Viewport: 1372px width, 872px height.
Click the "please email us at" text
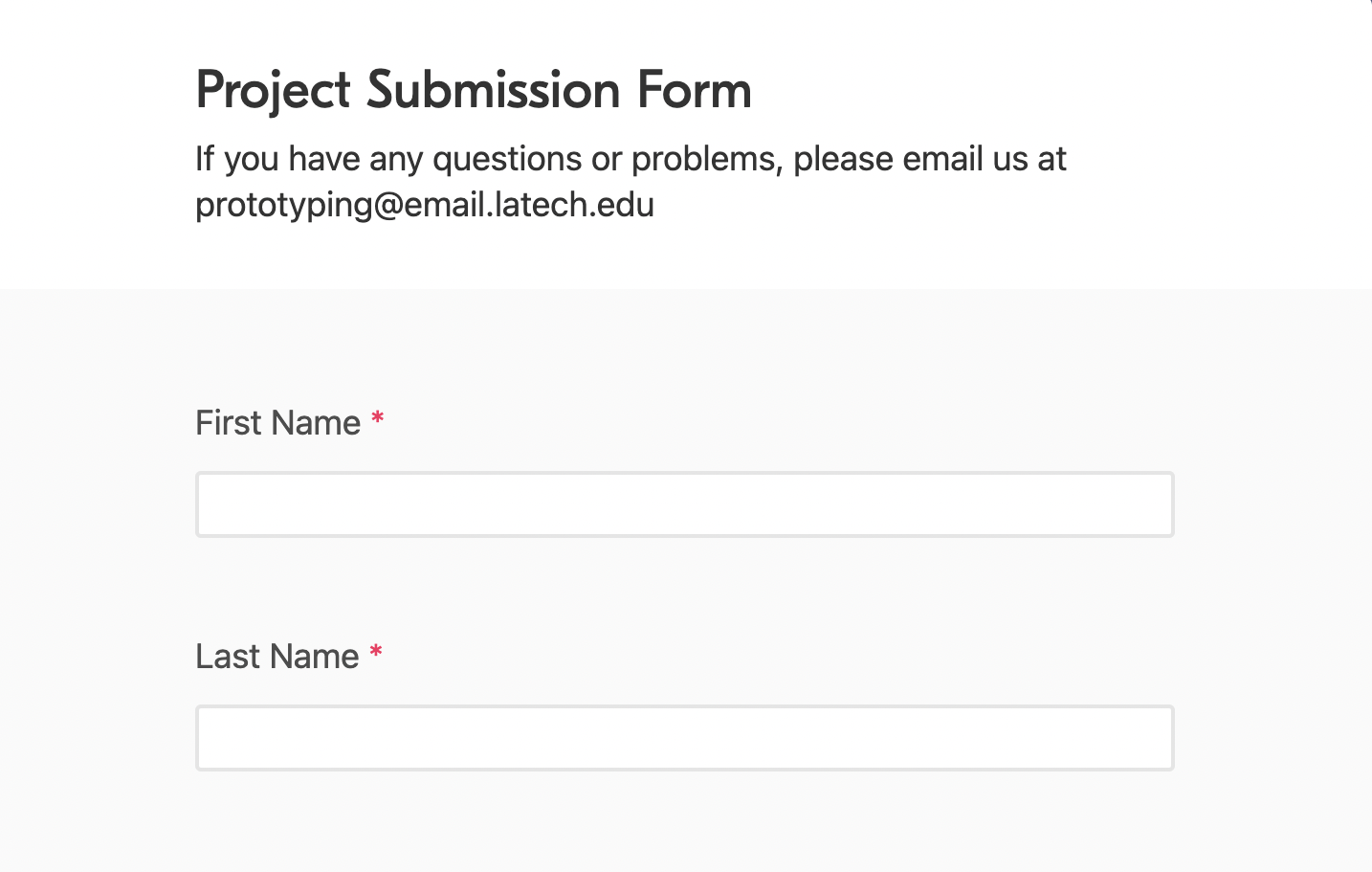929,159
